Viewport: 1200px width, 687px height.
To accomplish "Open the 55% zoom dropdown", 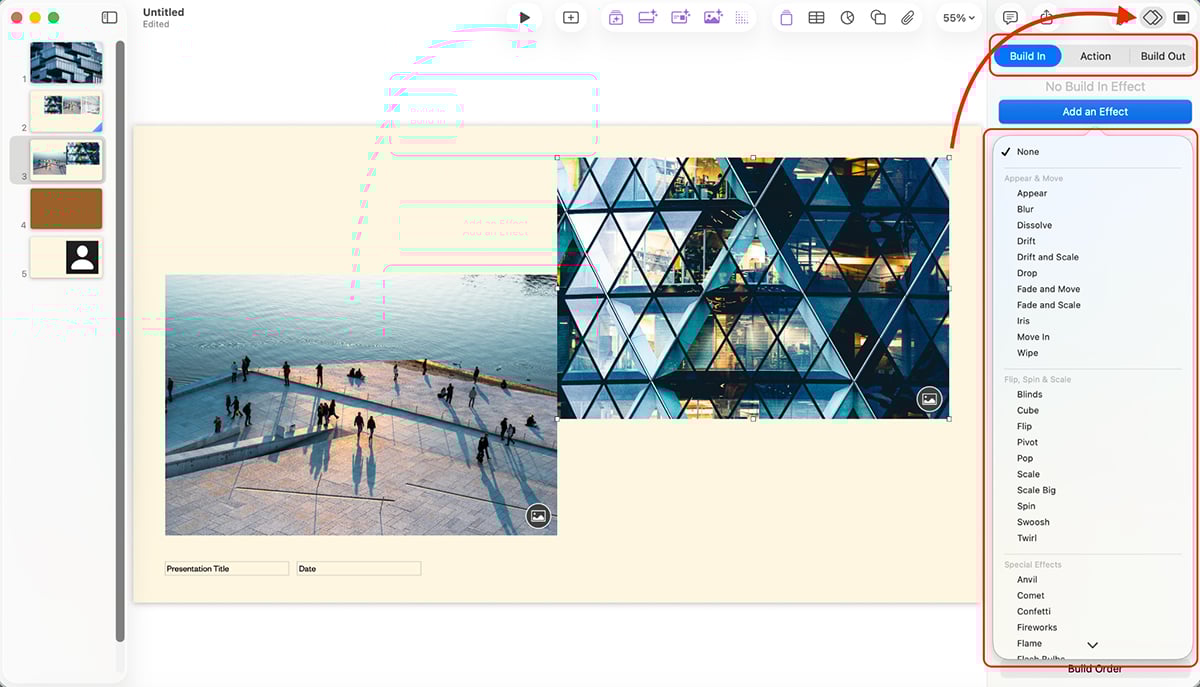I will pyautogui.click(x=957, y=17).
